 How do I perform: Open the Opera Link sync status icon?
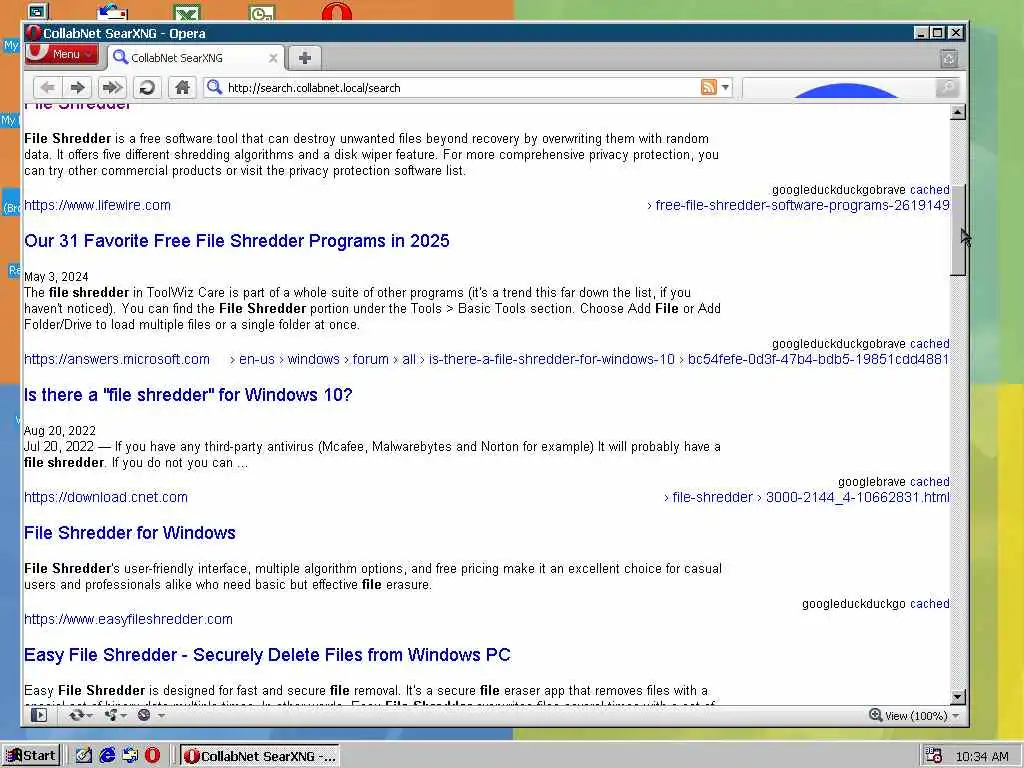(x=76, y=715)
